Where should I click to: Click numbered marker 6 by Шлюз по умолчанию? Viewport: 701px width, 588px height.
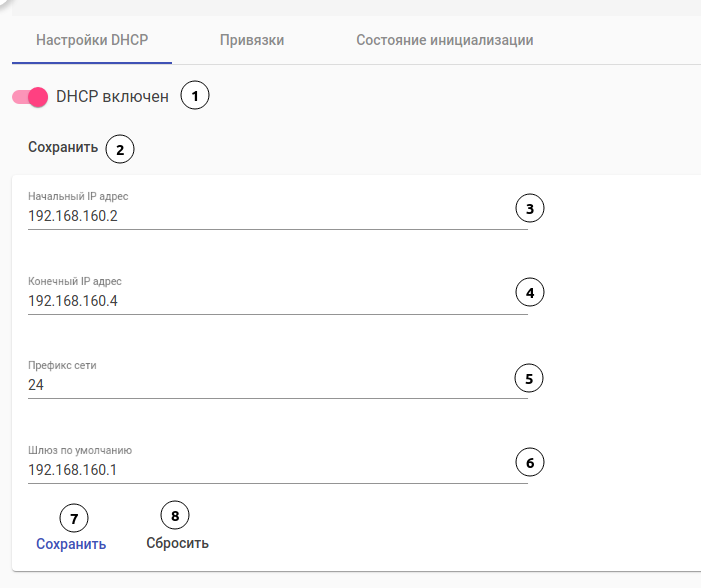[x=530, y=463]
